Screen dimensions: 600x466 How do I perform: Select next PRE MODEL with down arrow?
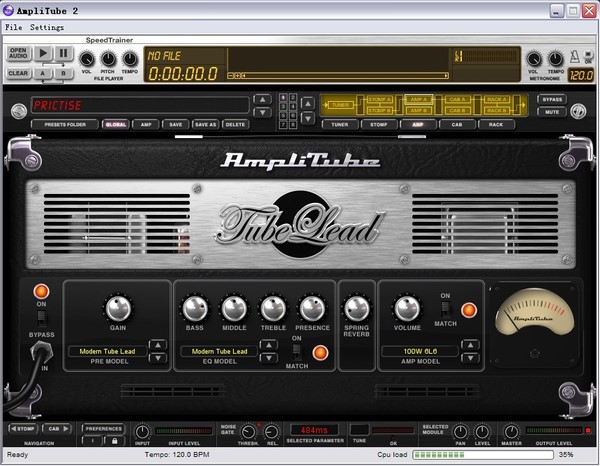158,358
